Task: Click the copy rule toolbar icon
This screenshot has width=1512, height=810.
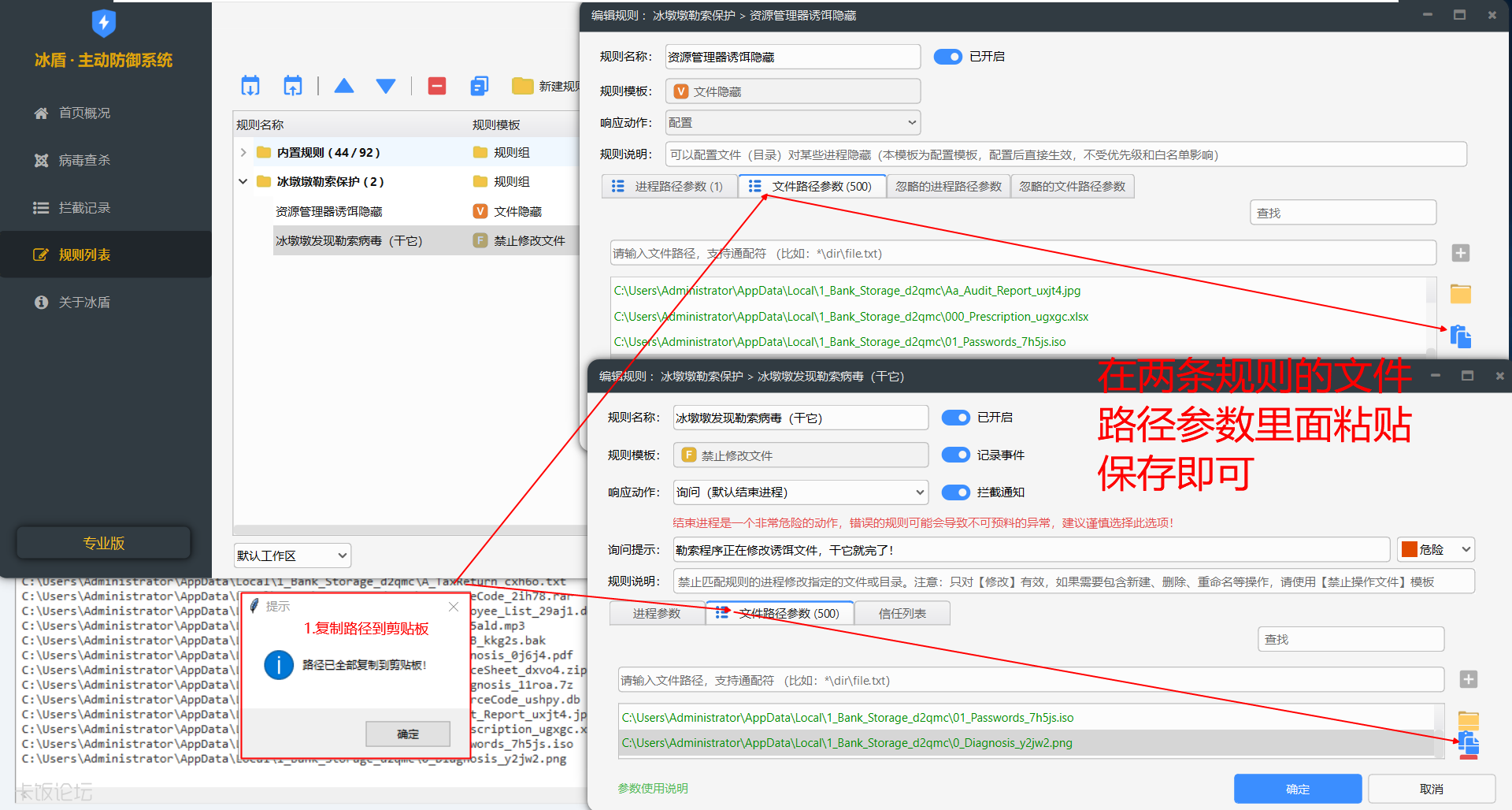Action: click(x=479, y=86)
